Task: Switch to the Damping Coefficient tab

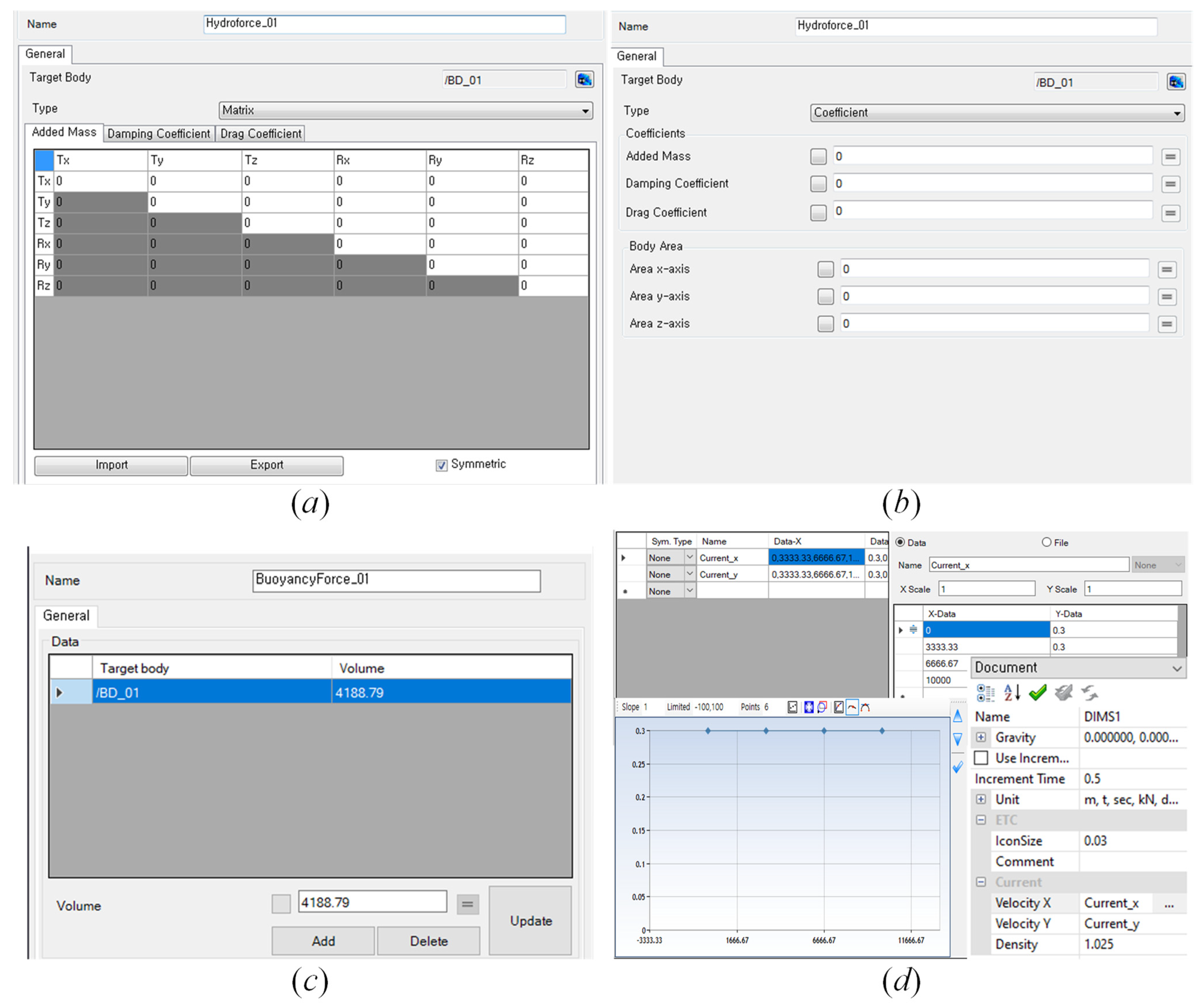Action: point(159,134)
